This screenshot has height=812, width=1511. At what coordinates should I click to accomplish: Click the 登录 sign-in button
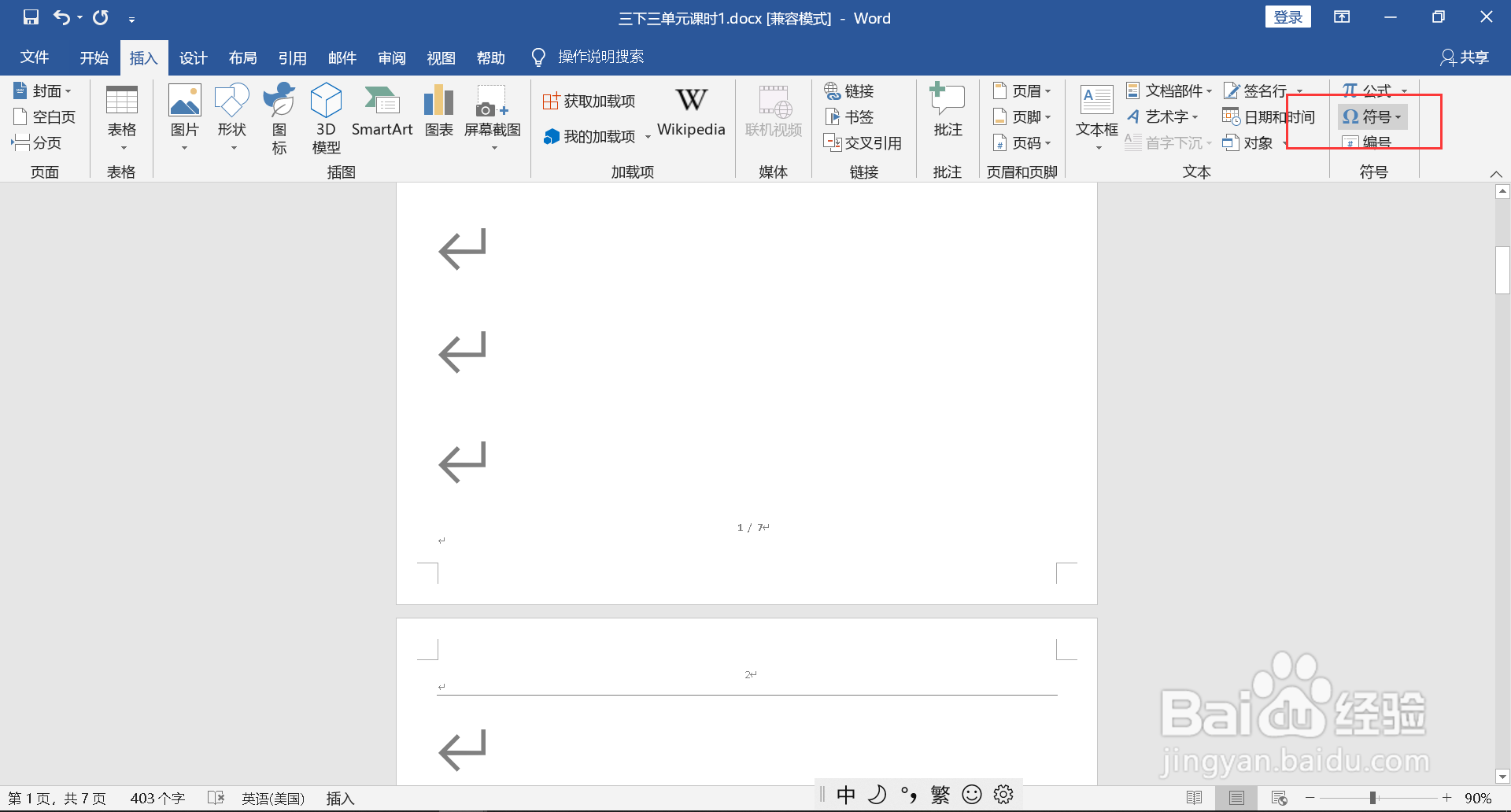(x=1287, y=16)
